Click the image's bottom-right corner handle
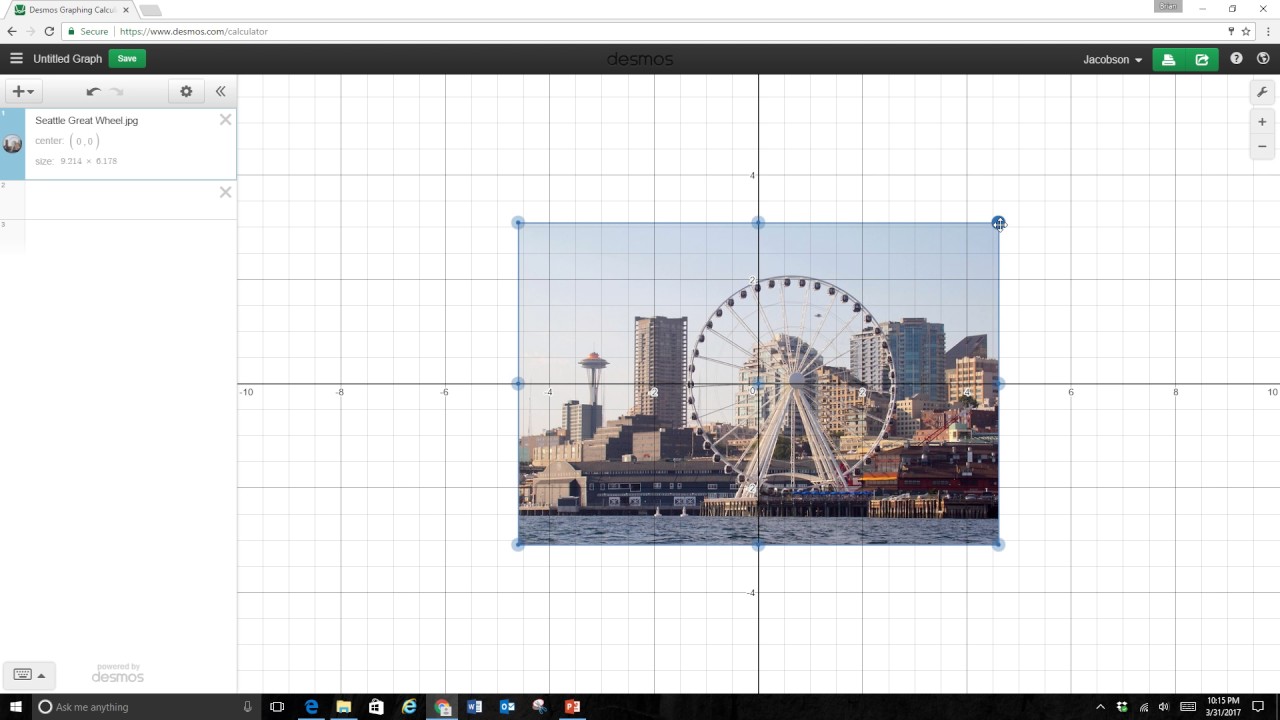This screenshot has width=1280, height=720. (998, 544)
